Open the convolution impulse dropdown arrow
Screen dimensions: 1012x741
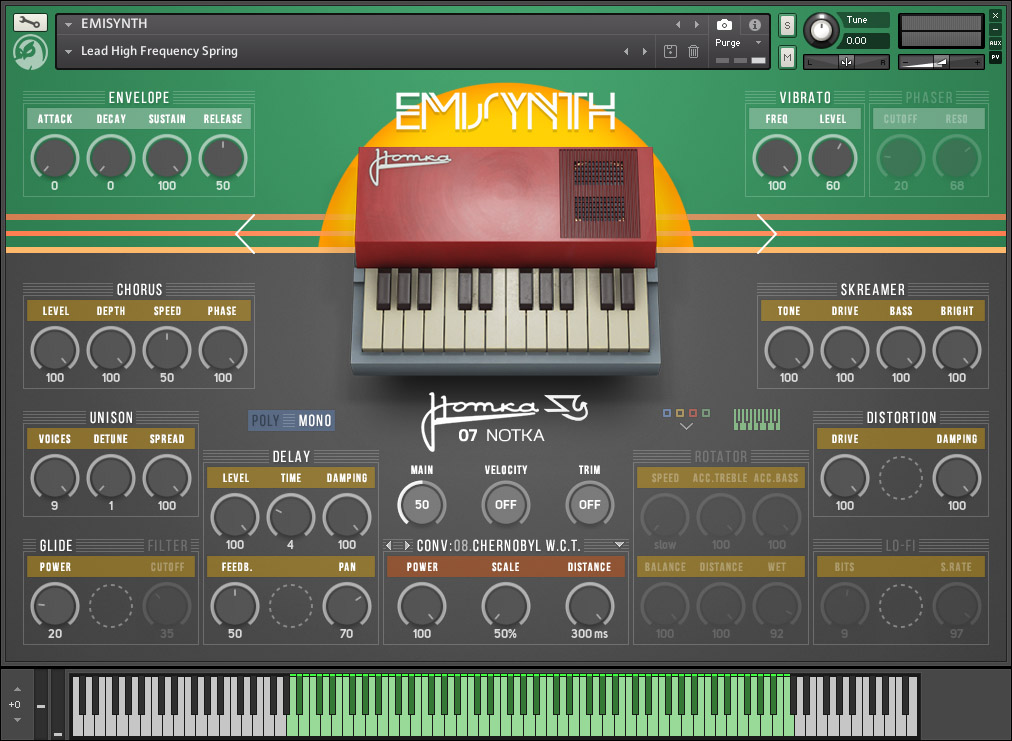point(619,545)
